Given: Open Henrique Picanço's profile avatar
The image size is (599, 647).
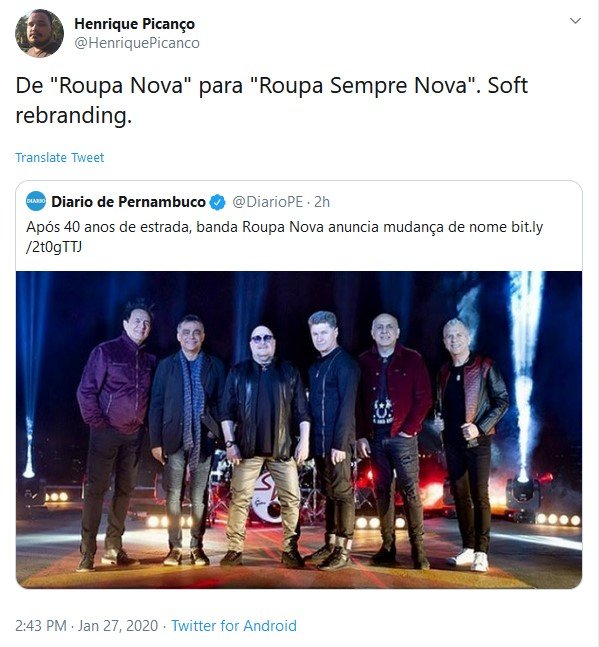Looking at the screenshot, I should [39, 33].
